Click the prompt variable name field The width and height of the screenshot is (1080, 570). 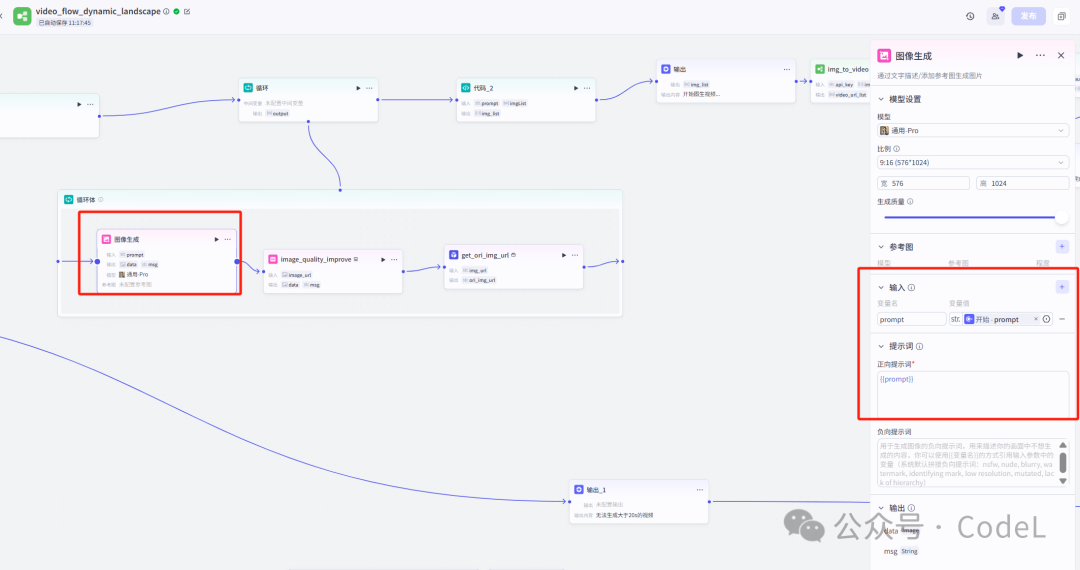pyautogui.click(x=911, y=319)
